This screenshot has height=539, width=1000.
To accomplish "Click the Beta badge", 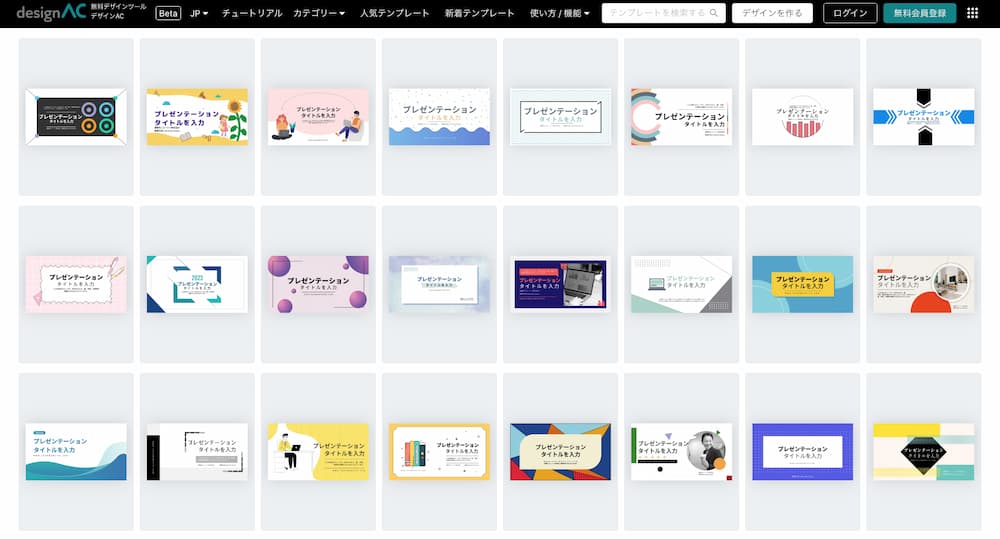I will (168, 13).
